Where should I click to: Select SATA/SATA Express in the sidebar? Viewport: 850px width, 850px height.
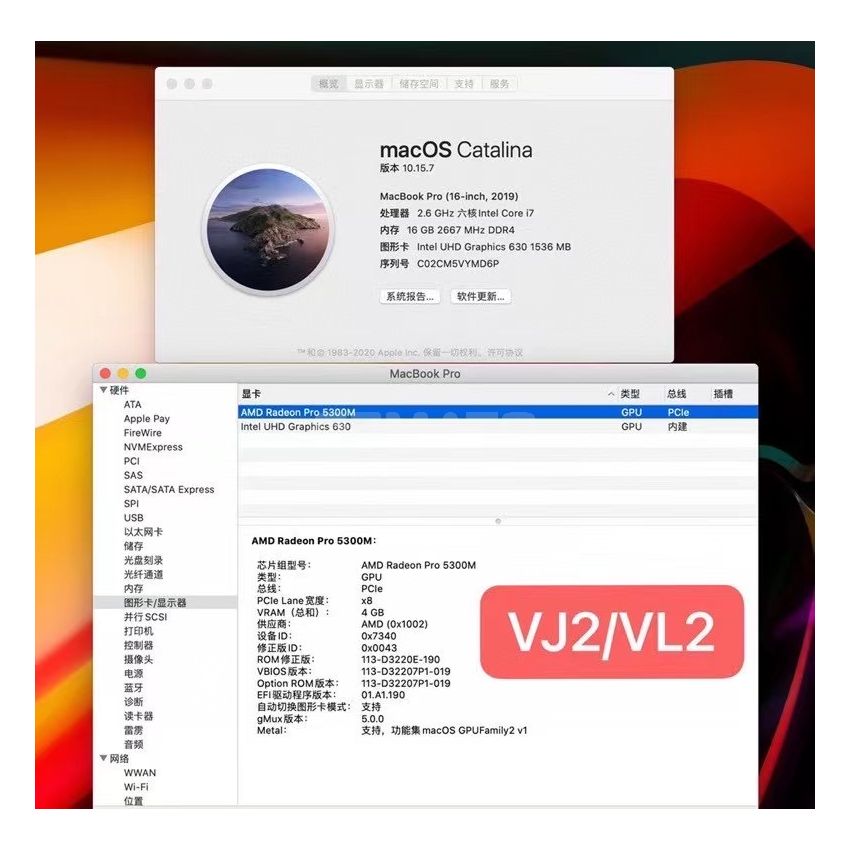click(x=169, y=489)
